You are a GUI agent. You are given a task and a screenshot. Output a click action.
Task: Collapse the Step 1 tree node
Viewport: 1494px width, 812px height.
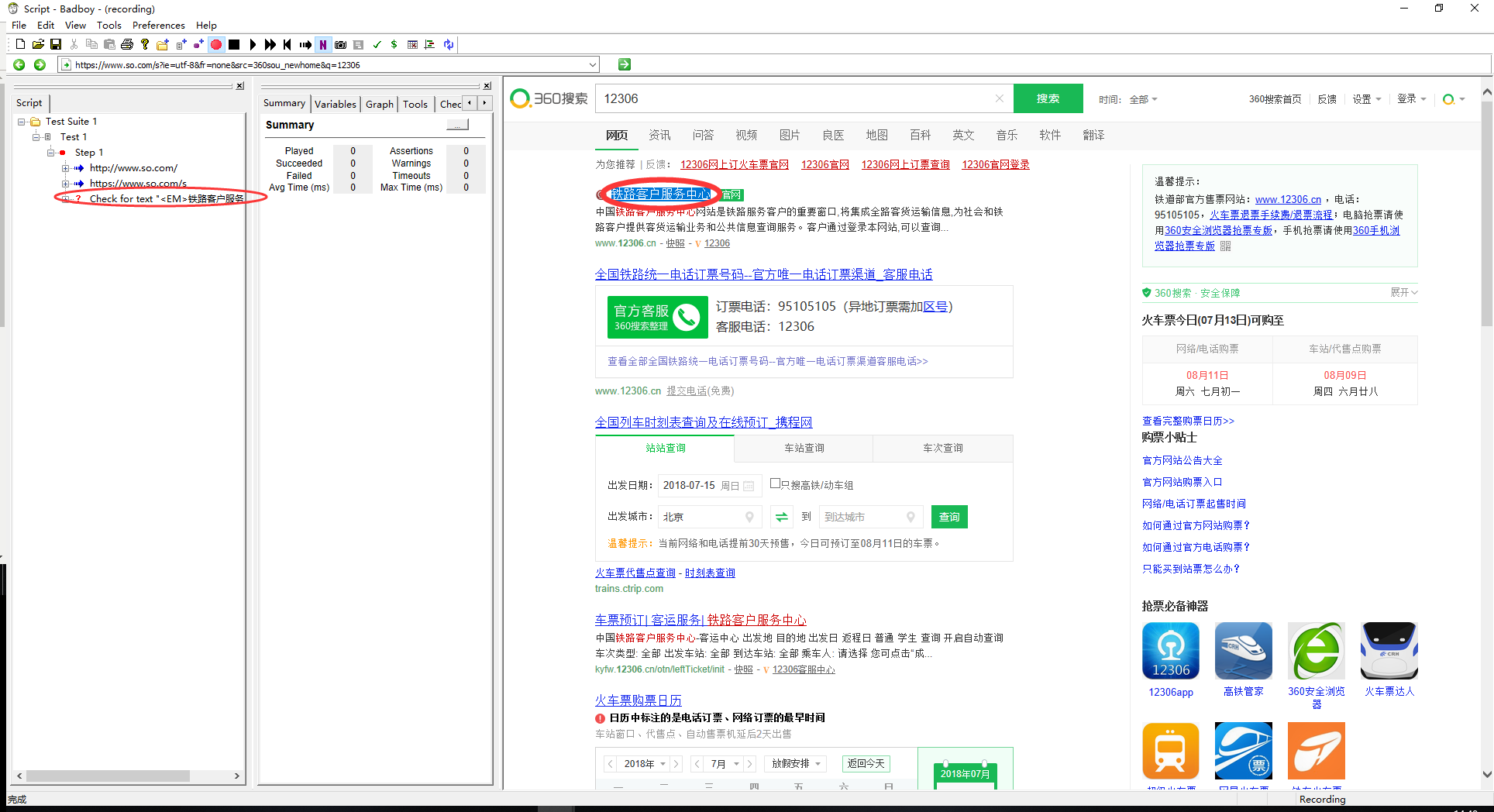pyautogui.click(x=50, y=153)
